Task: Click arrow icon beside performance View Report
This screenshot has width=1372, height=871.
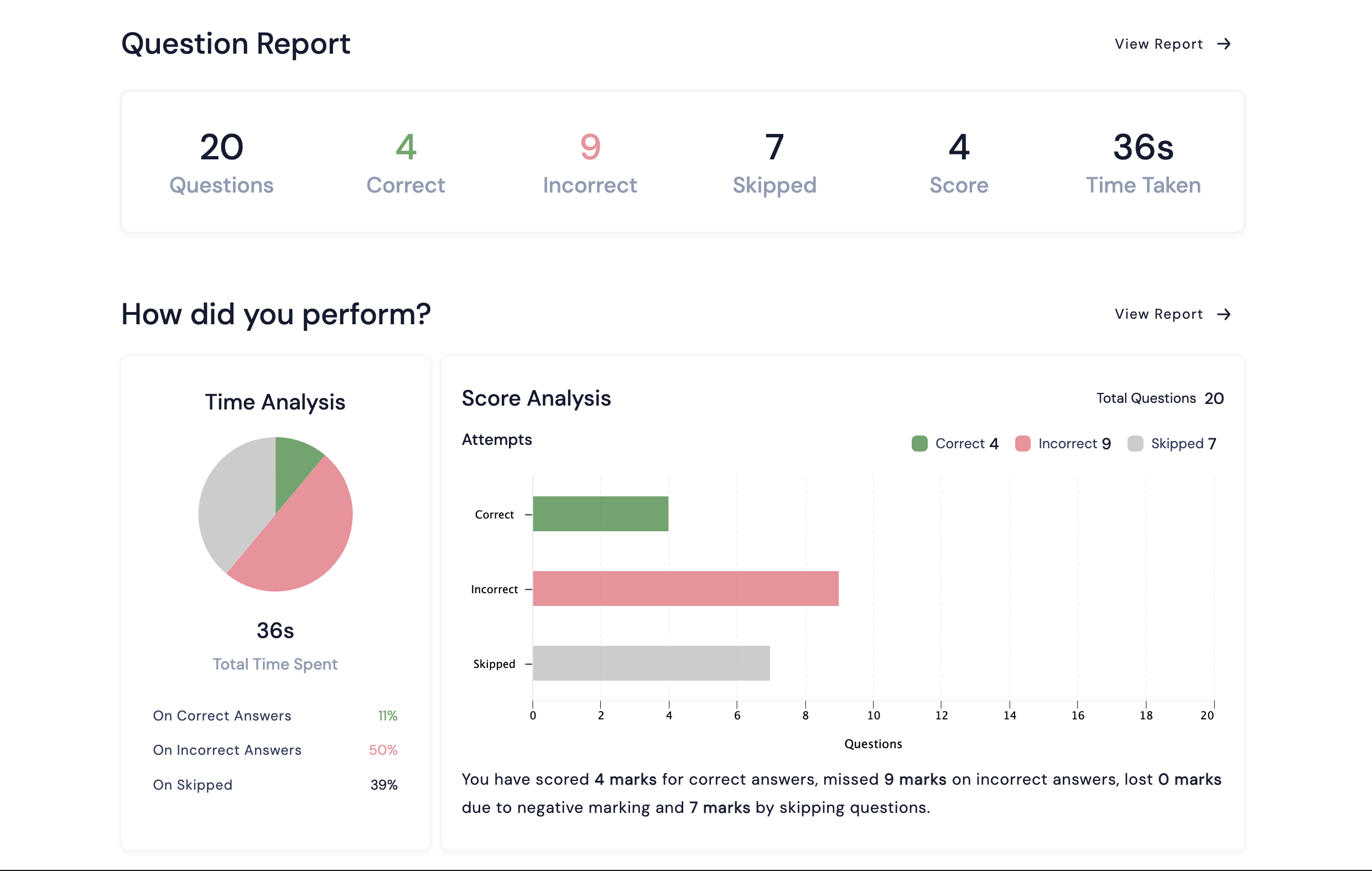Action: click(1223, 314)
